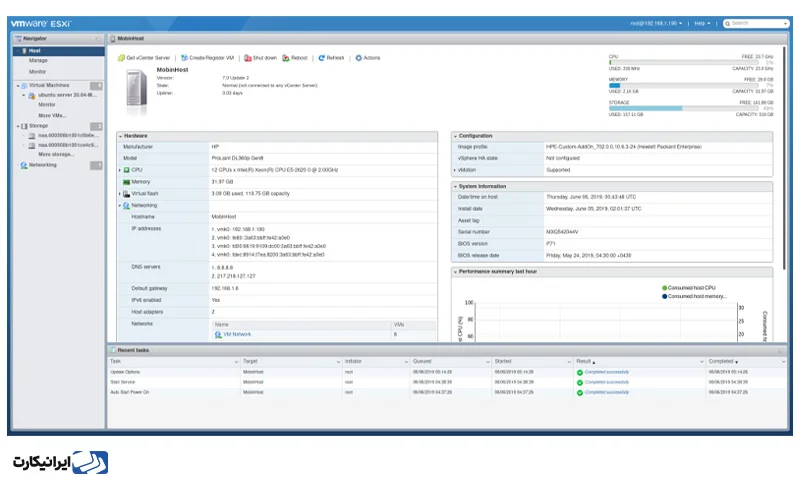The image size is (800, 477).
Task: Click the main pane vertical scrollbar
Action: coord(785,158)
